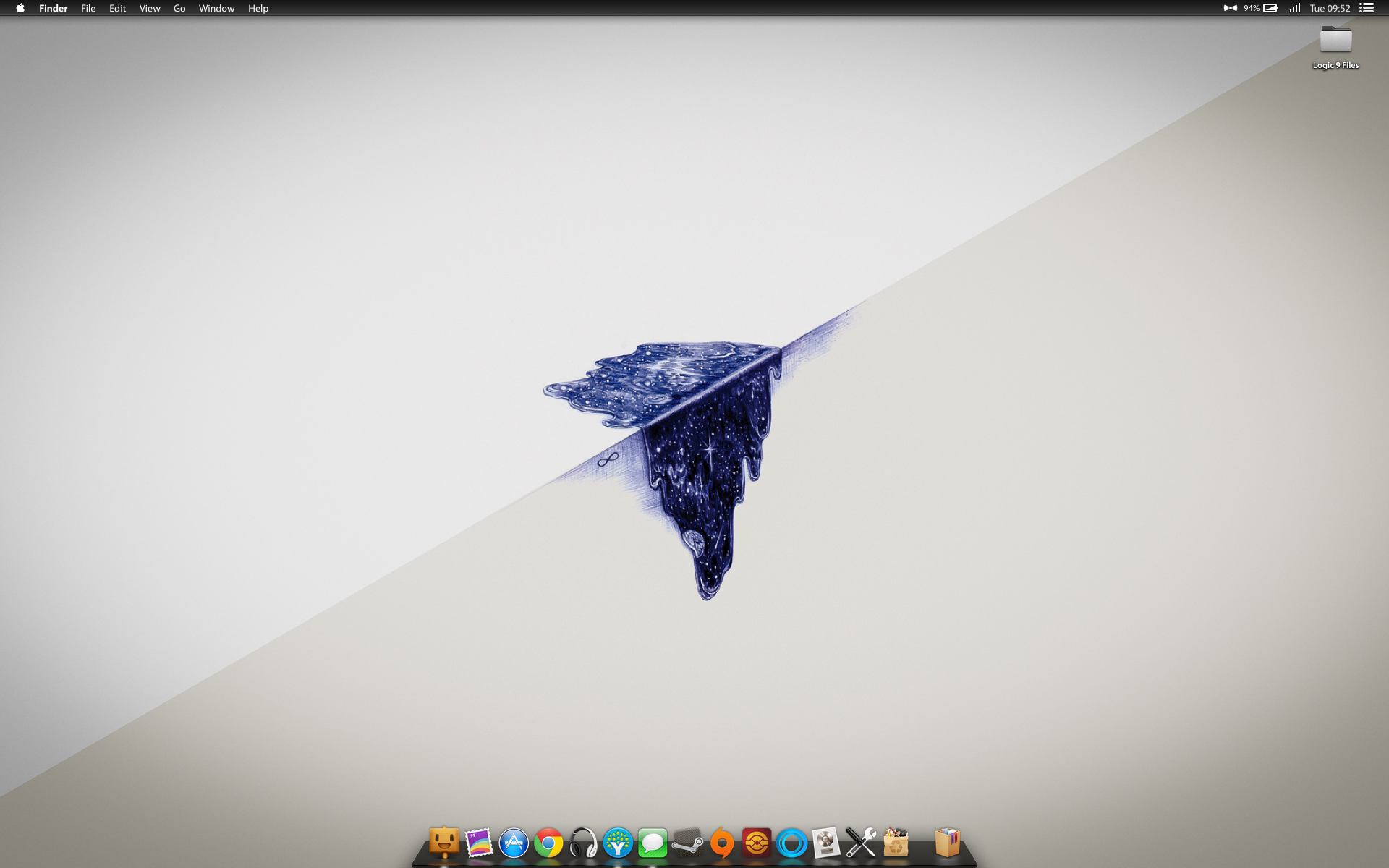This screenshot has height=868, width=1389.
Task: Click the signal bars icon in menu bar
Action: 1294,8
